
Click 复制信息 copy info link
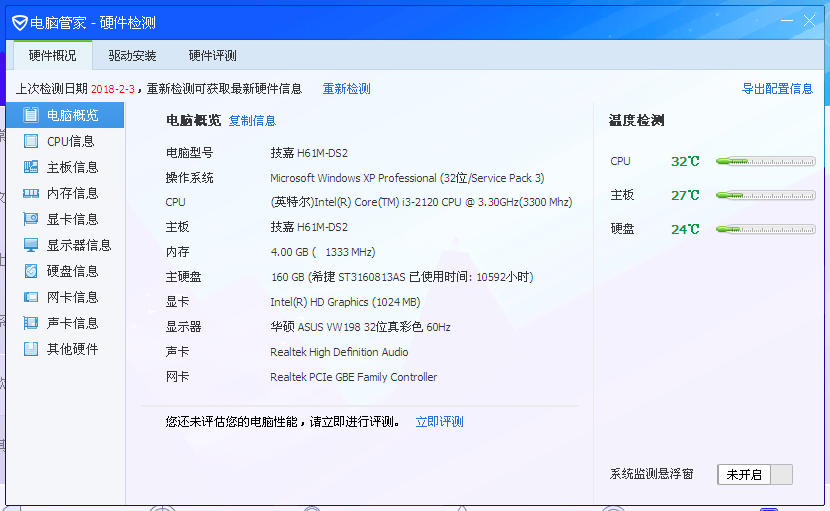point(252,121)
